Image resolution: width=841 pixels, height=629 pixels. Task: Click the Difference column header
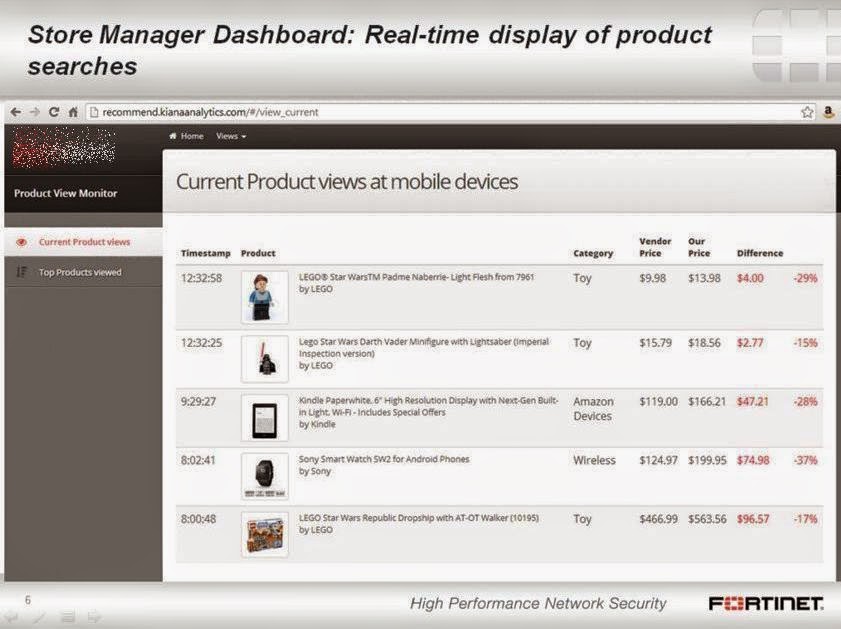click(x=759, y=253)
